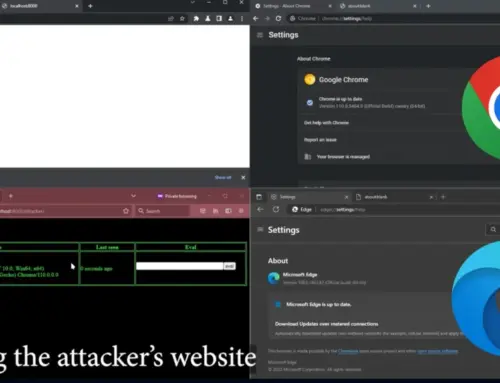Open the Chromium link in Edge About
The image size is (500, 383).
(x=348, y=351)
